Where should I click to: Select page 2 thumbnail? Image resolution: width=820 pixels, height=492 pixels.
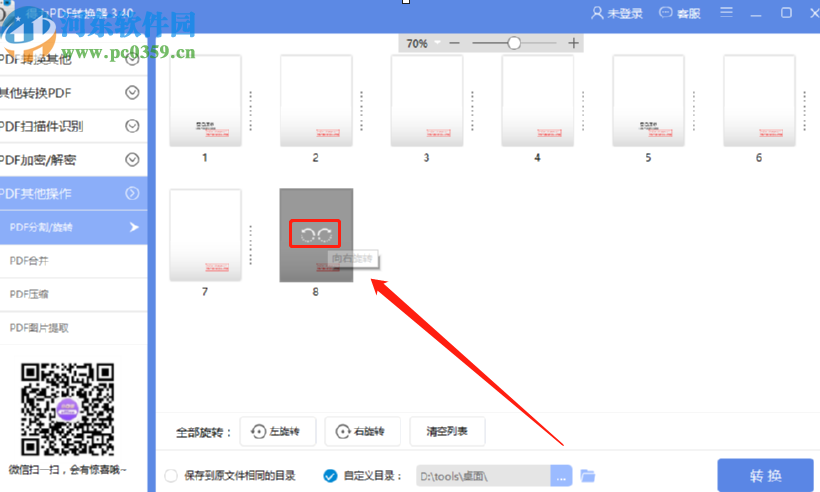coord(316,101)
